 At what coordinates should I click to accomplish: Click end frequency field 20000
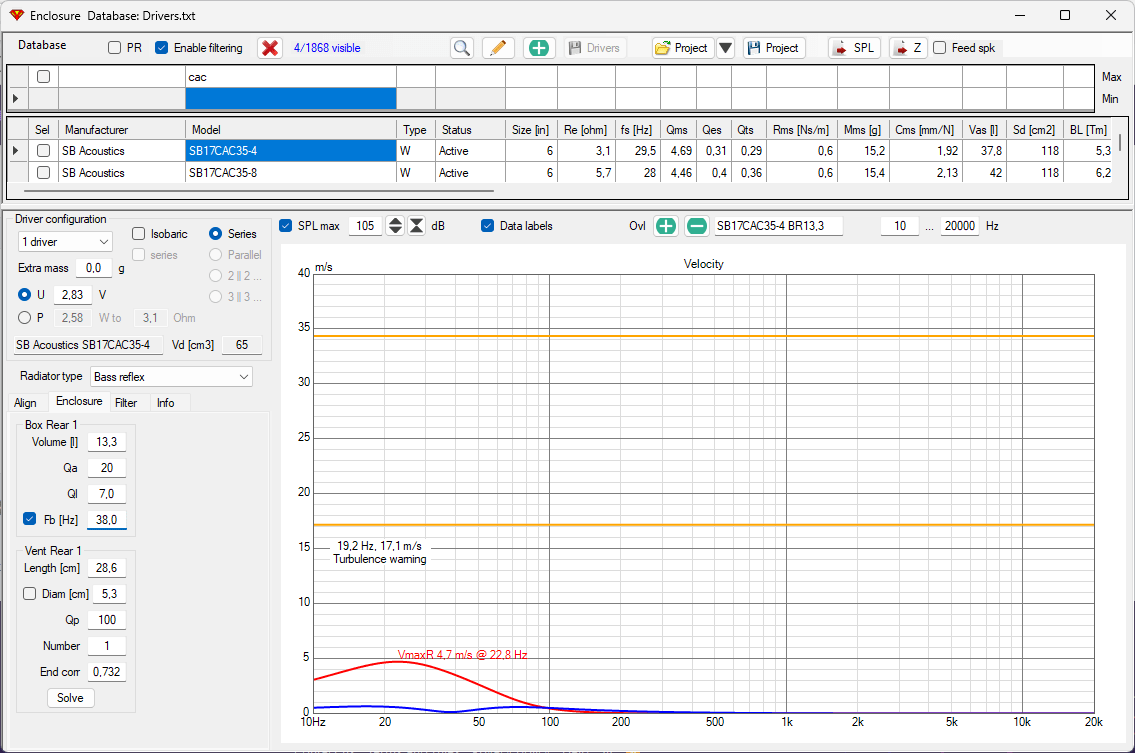point(960,226)
